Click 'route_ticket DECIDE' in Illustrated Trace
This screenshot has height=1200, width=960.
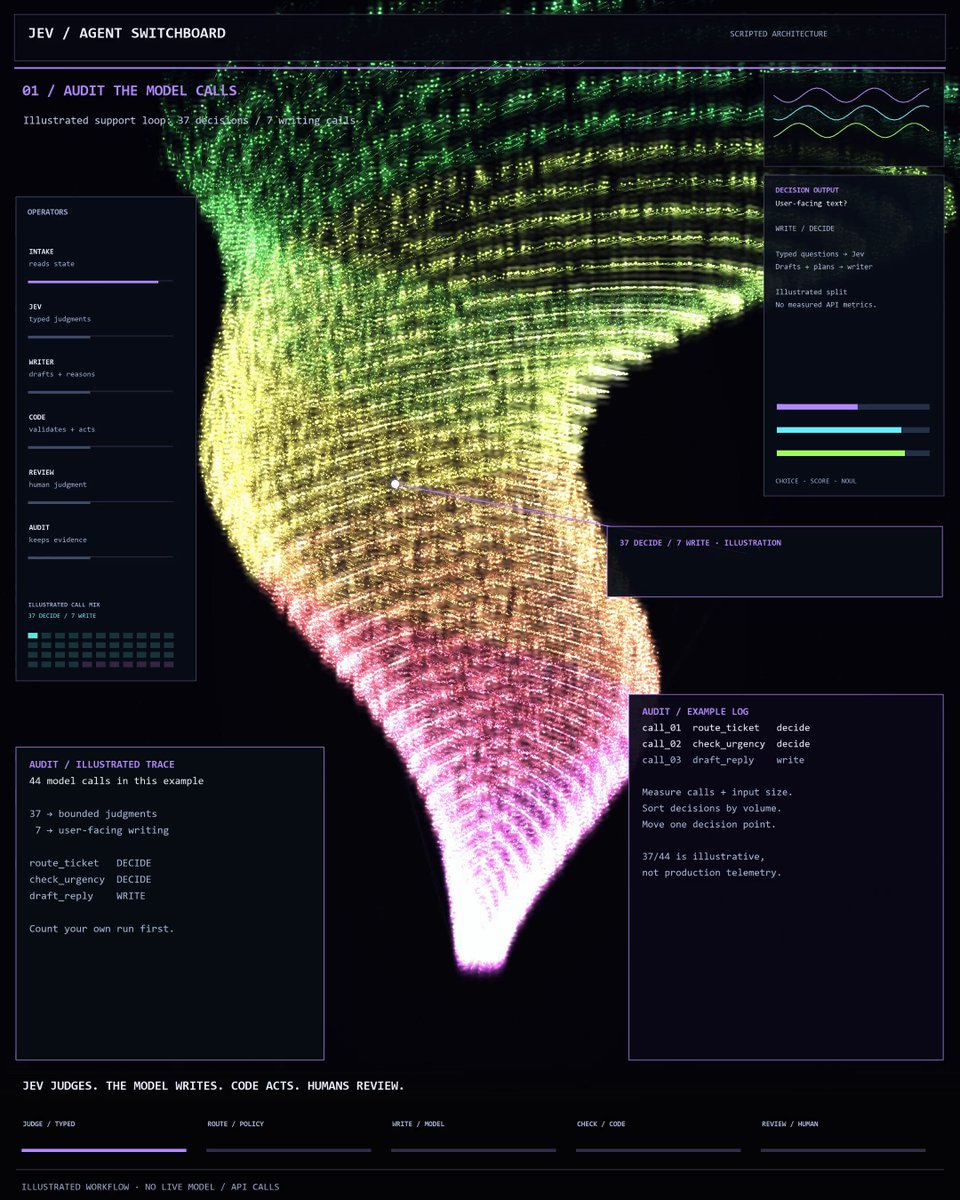90,863
